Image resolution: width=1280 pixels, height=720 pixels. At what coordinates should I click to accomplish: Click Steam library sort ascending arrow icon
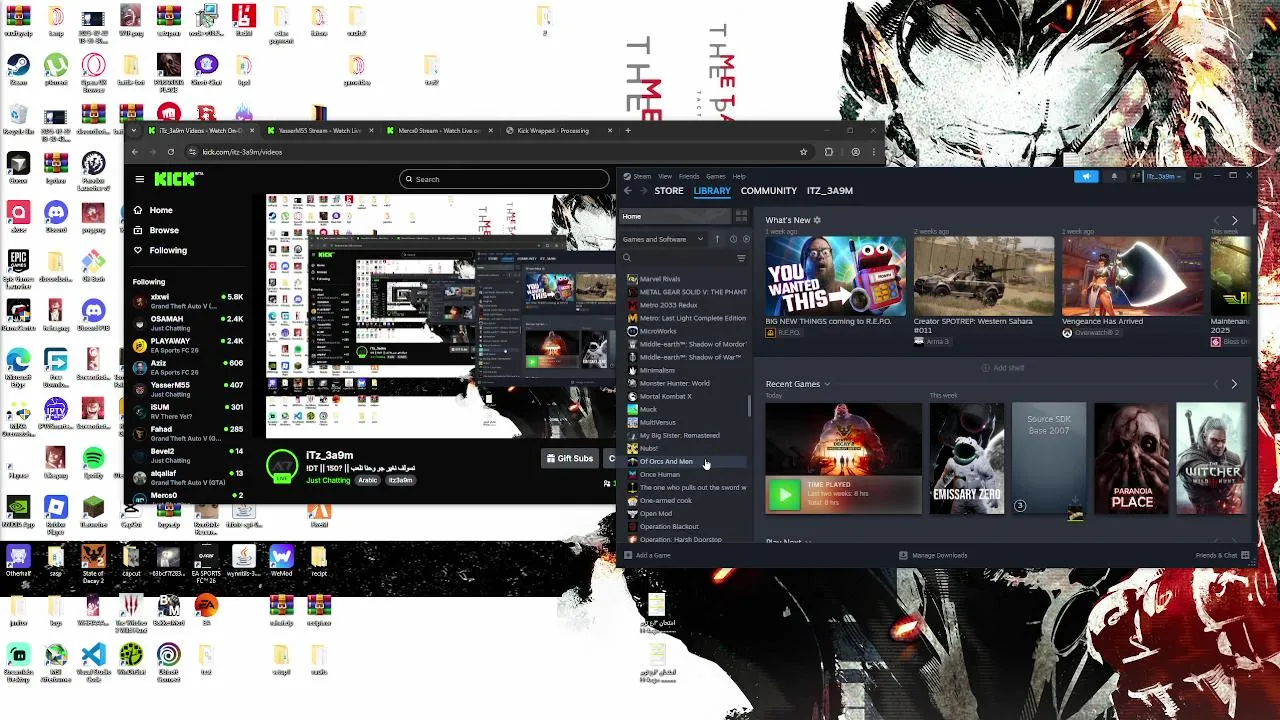[x=717, y=239]
